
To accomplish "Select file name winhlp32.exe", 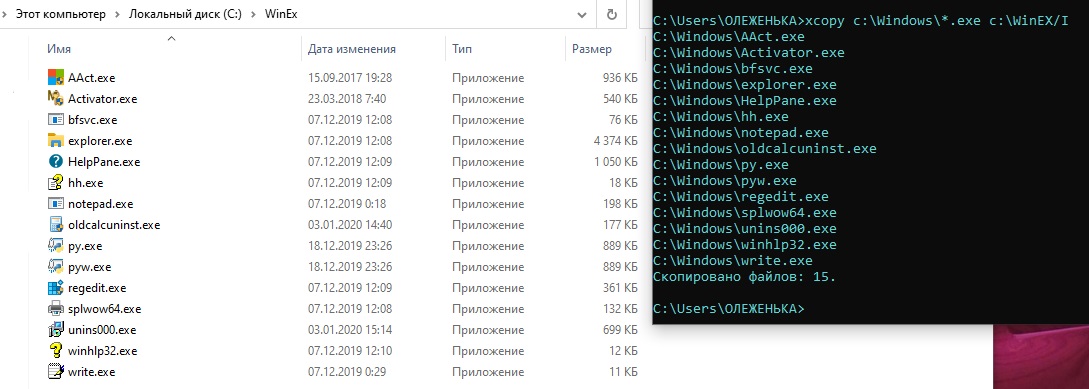I will coord(103,351).
